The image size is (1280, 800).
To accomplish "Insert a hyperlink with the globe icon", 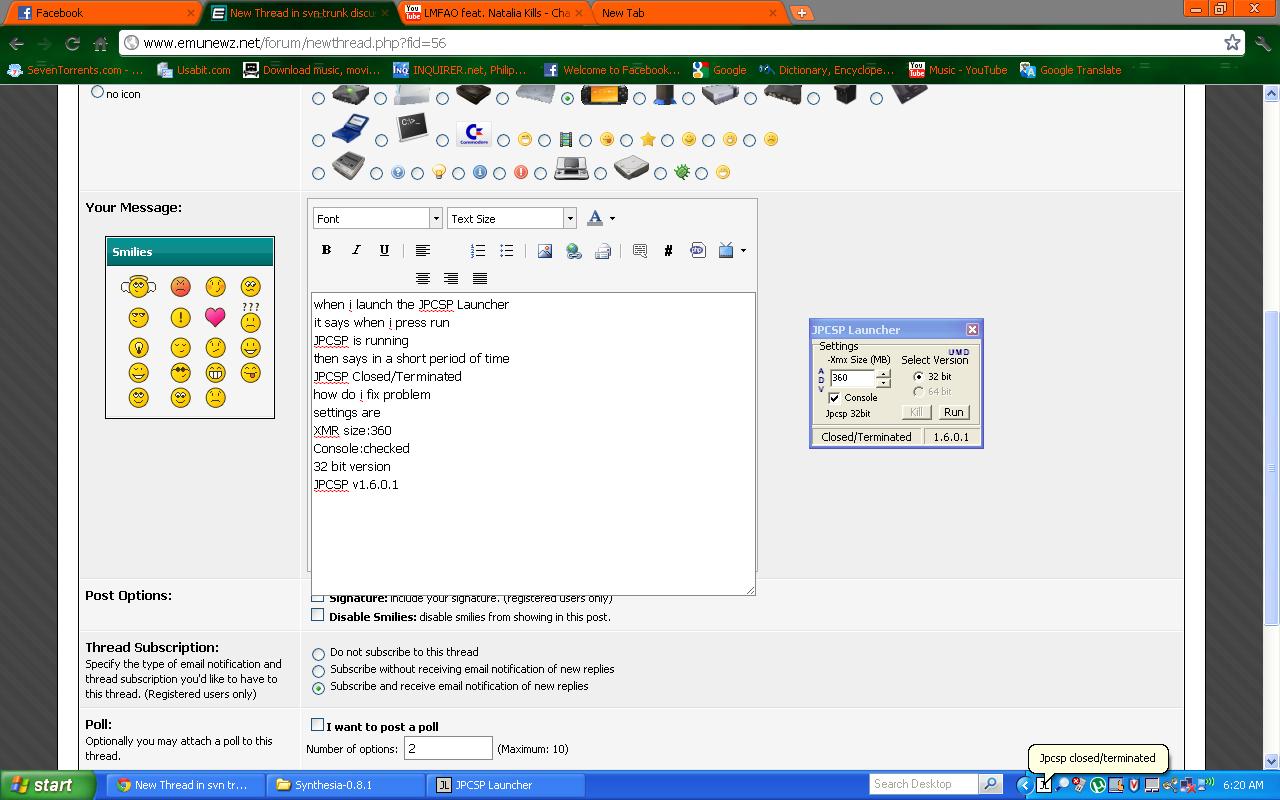I will click(x=574, y=251).
